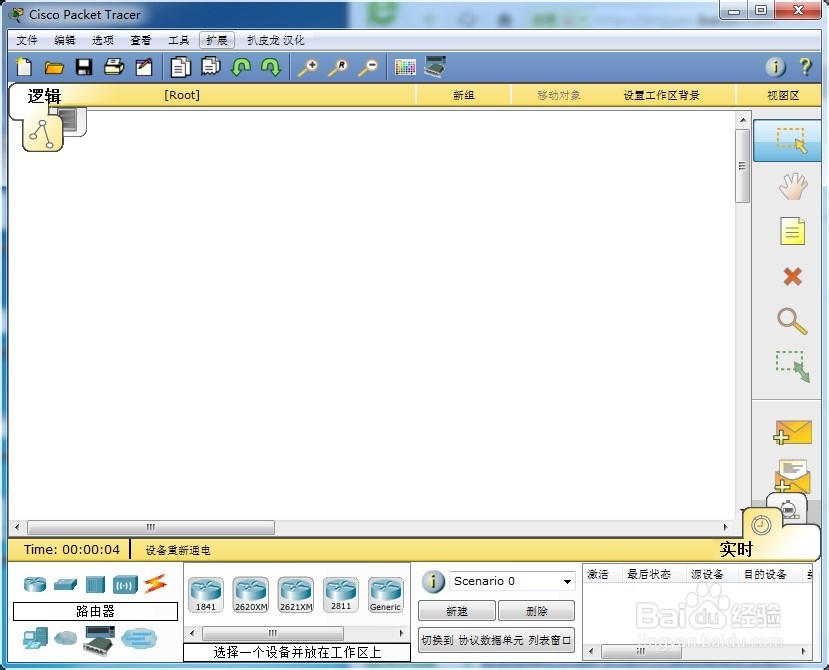829x670 pixels.
Task: Choose the Resize Shape tool
Action: pyautogui.click(x=793, y=366)
